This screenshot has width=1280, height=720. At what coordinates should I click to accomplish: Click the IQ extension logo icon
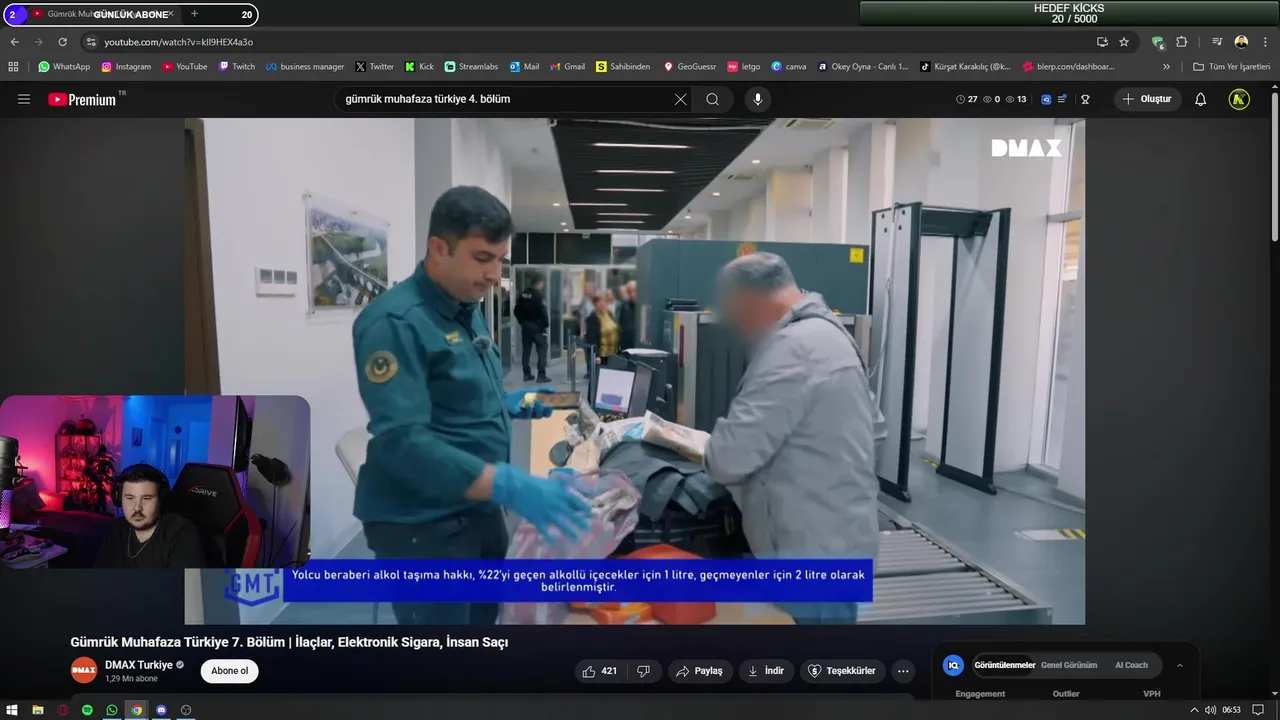click(953, 665)
